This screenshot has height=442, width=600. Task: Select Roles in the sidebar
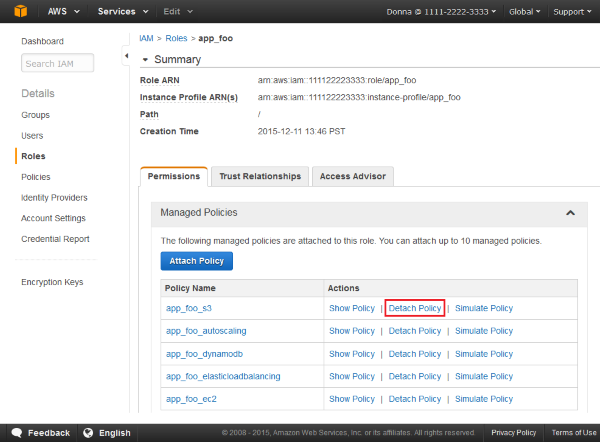tap(33, 156)
